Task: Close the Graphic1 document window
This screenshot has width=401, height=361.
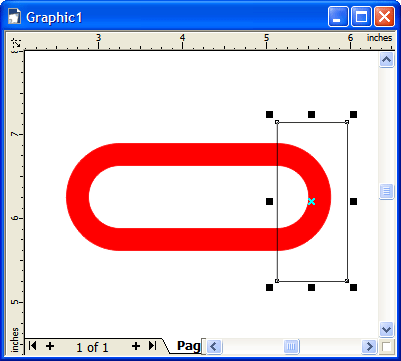Action: 384,17
